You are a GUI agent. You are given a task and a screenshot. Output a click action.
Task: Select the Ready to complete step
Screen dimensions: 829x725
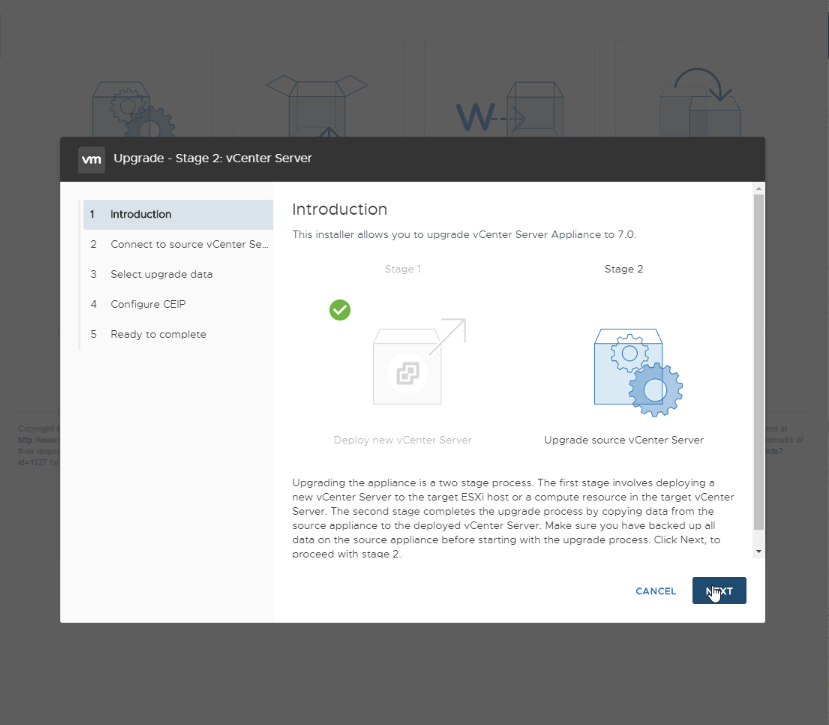(178, 334)
